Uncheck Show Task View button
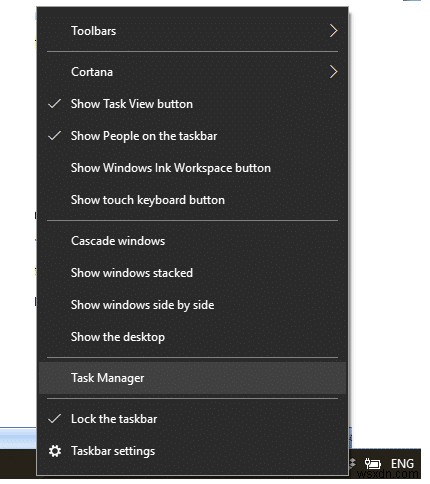 pos(192,104)
